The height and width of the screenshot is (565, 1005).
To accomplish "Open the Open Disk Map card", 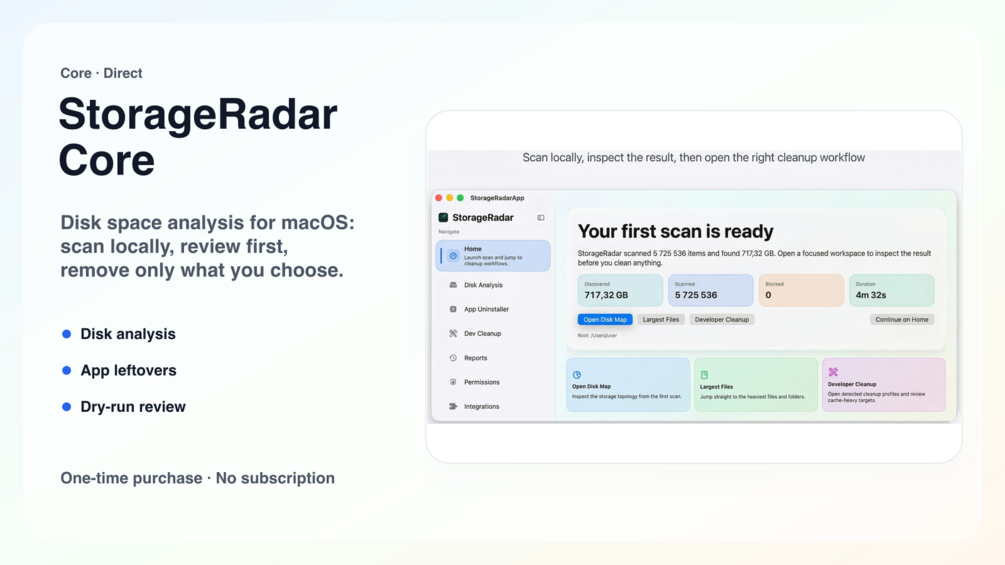I will pyautogui.click(x=628, y=385).
